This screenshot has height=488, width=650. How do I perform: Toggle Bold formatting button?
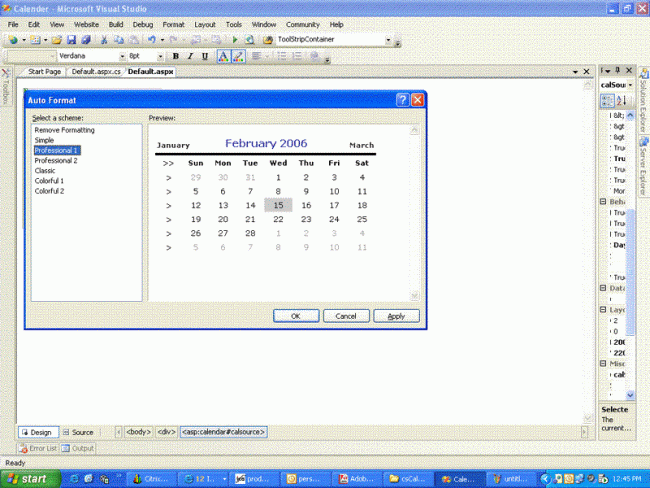click(176, 56)
